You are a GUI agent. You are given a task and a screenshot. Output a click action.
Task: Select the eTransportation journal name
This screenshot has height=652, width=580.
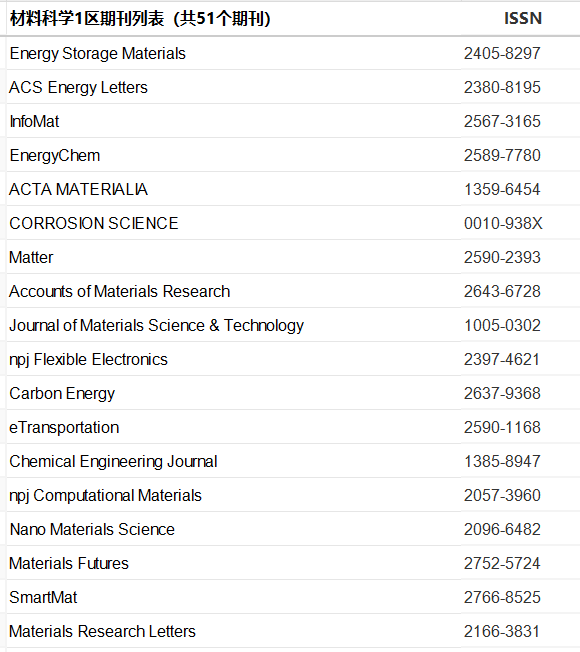tap(64, 427)
